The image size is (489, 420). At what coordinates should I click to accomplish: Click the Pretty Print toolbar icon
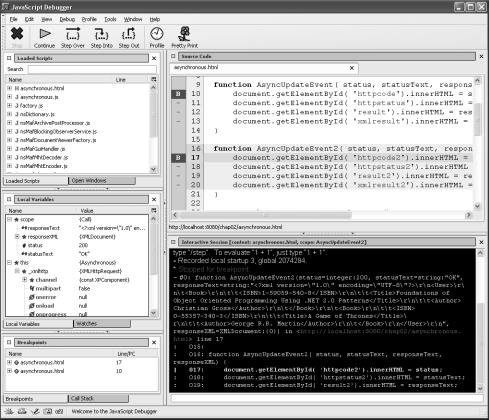click(184, 34)
